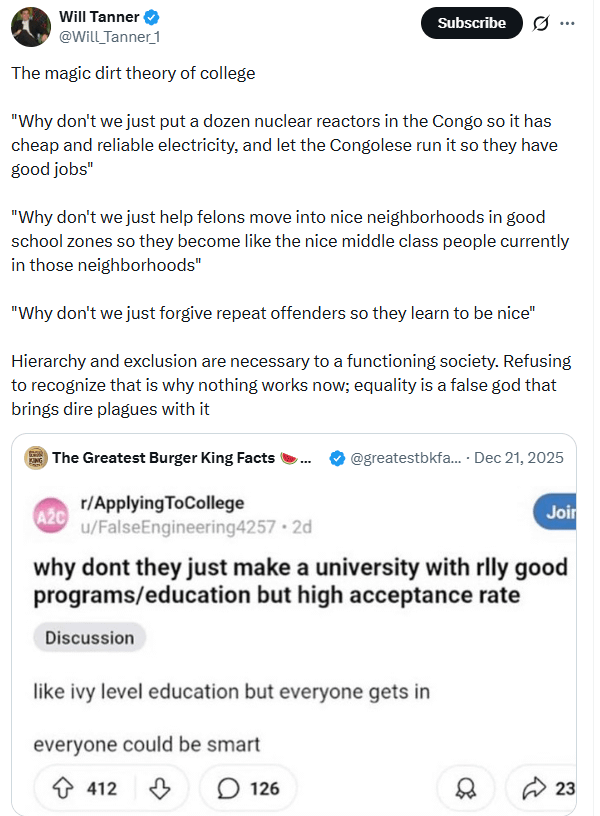Select the Grok icon on the tweet
This screenshot has width=600, height=816.
coord(540,22)
